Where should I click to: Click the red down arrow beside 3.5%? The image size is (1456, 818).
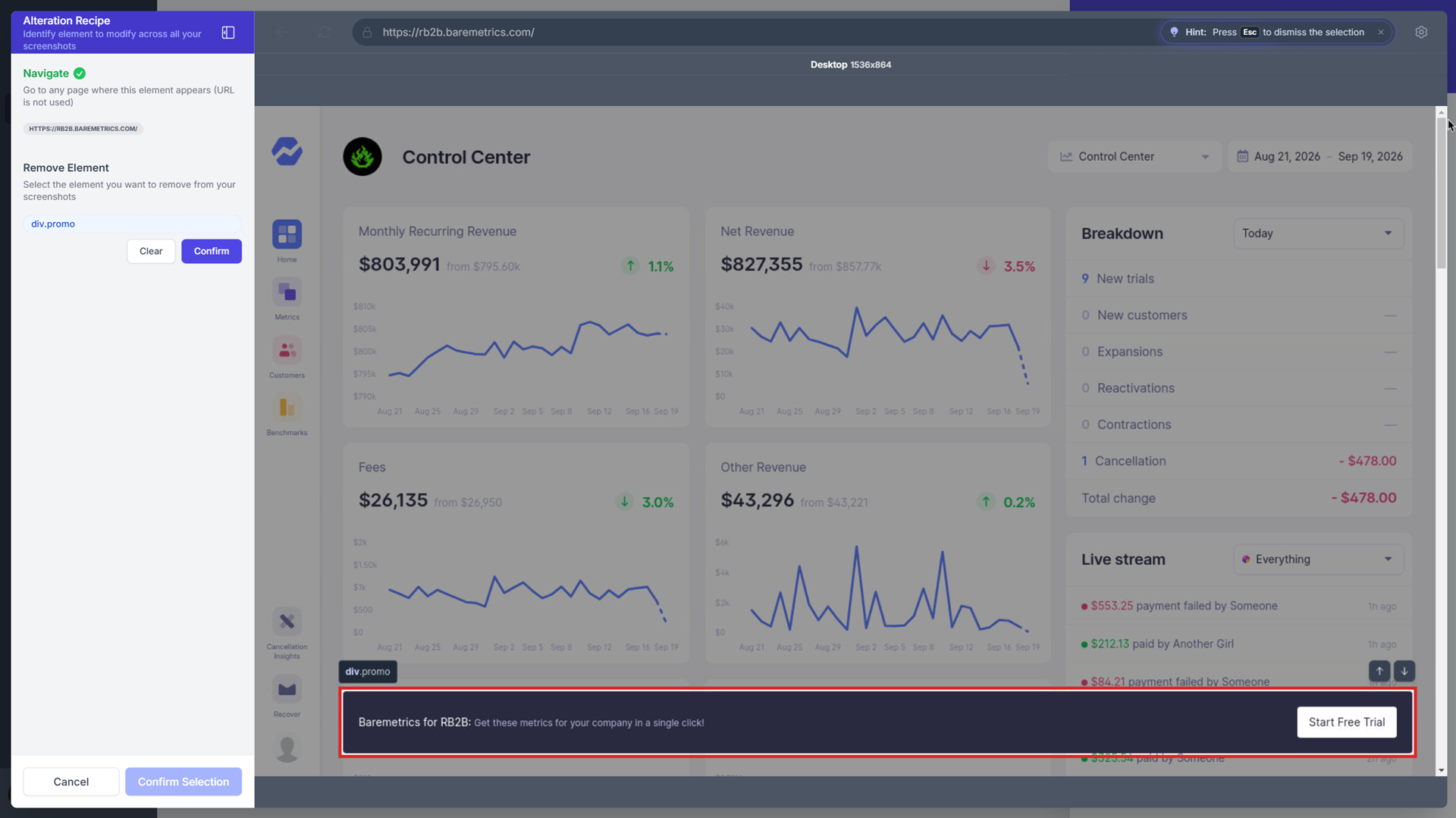986,265
